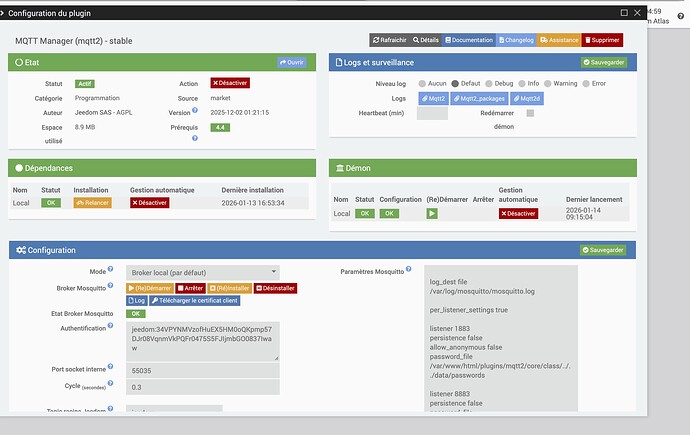
Task: Open the Documentation link
Action: pyautogui.click(x=469, y=40)
